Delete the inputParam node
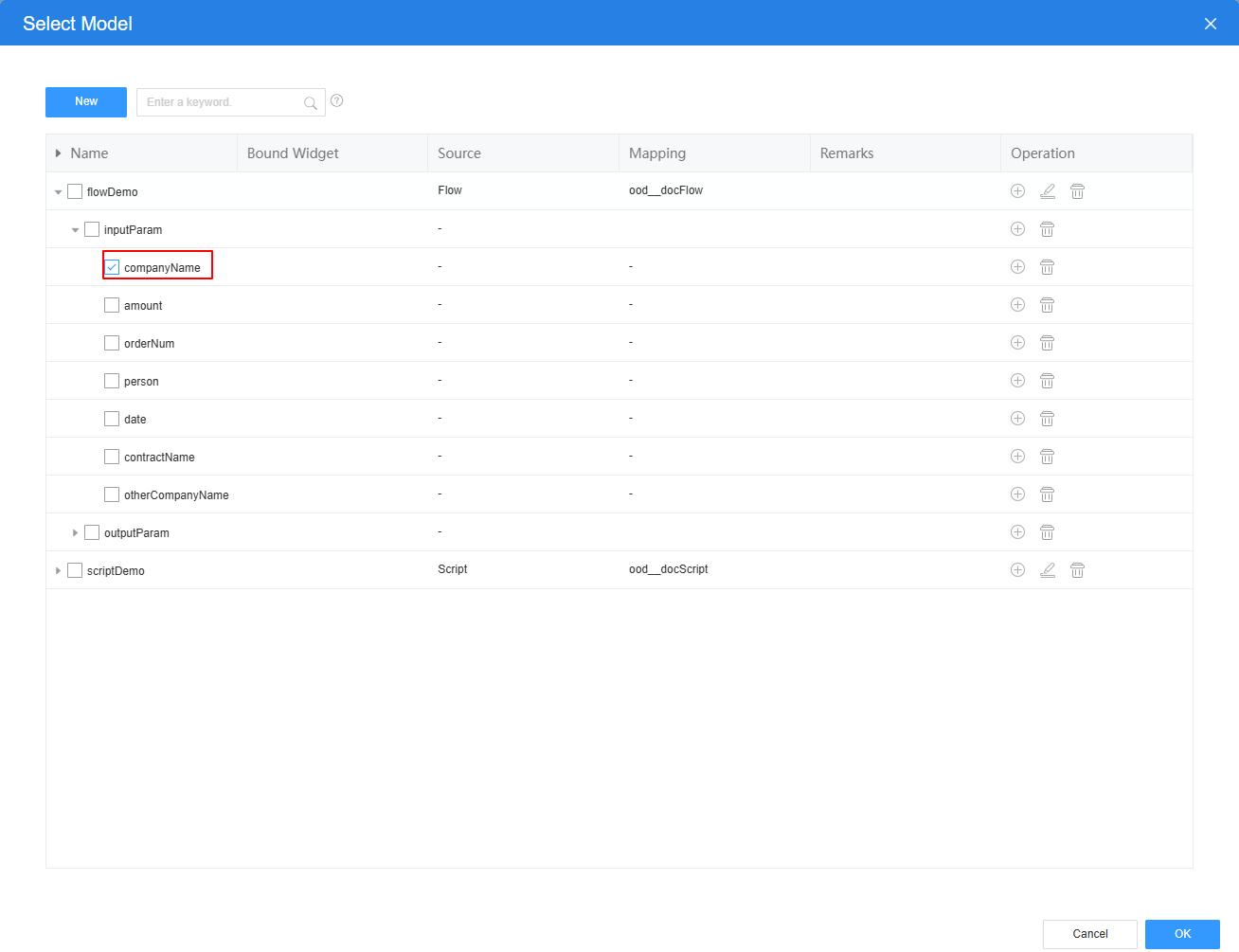1239x952 pixels. click(x=1047, y=228)
